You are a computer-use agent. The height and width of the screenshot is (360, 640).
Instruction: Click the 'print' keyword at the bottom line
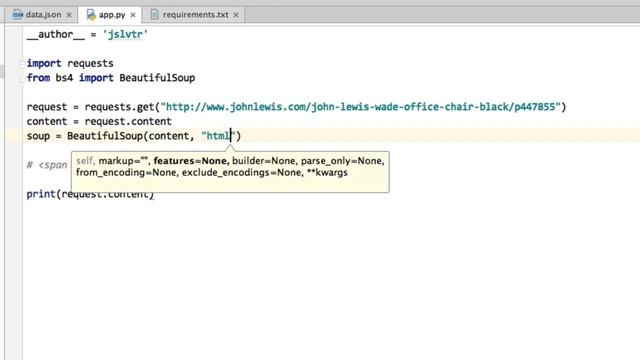coord(41,194)
